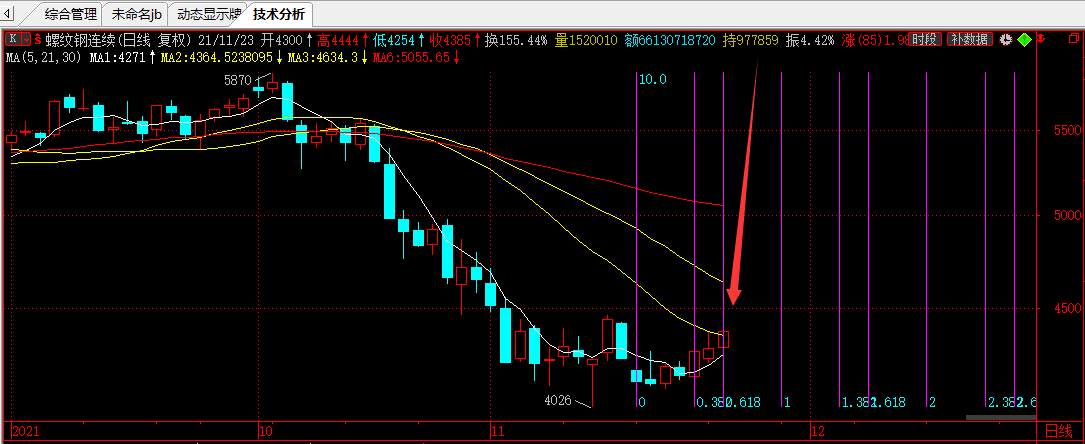Viewport: 1085px width, 444px height.
Task: Switch to the 综合管理 tab
Action: click(x=71, y=14)
